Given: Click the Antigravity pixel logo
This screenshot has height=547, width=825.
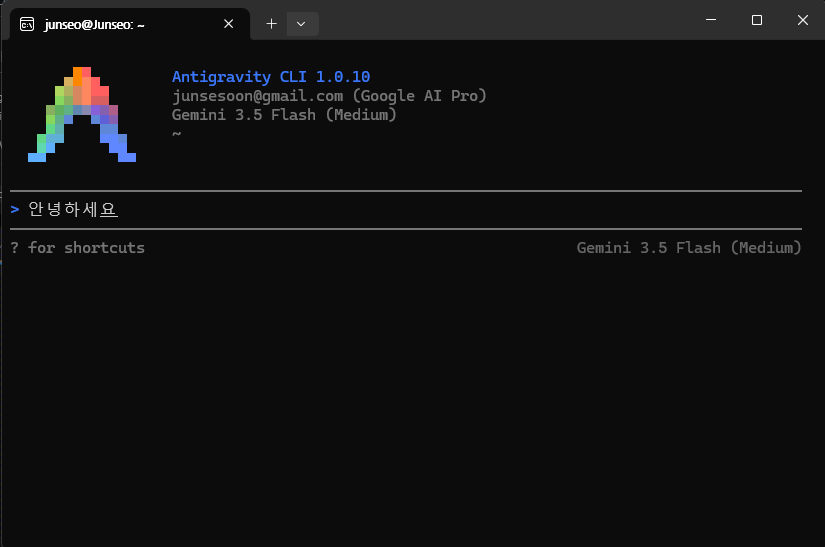Looking at the screenshot, I should click(x=82, y=114).
